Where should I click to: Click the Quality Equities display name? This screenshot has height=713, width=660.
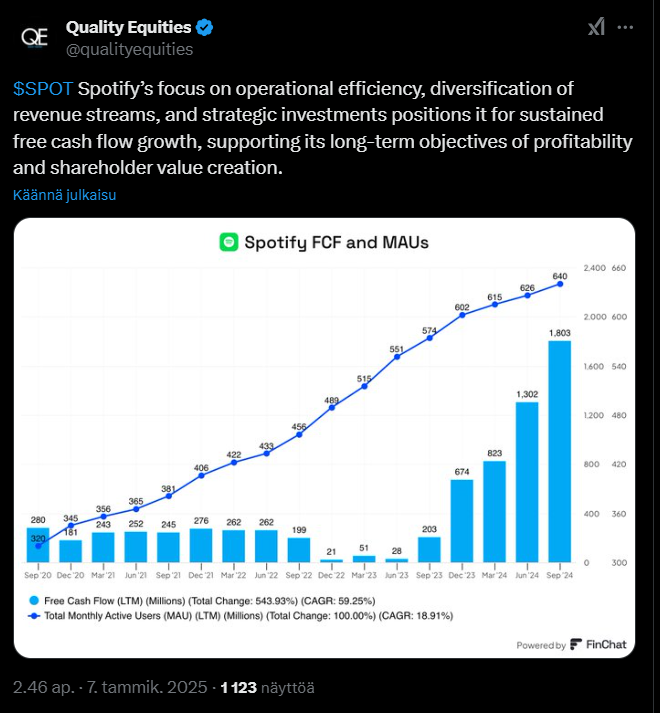128,27
